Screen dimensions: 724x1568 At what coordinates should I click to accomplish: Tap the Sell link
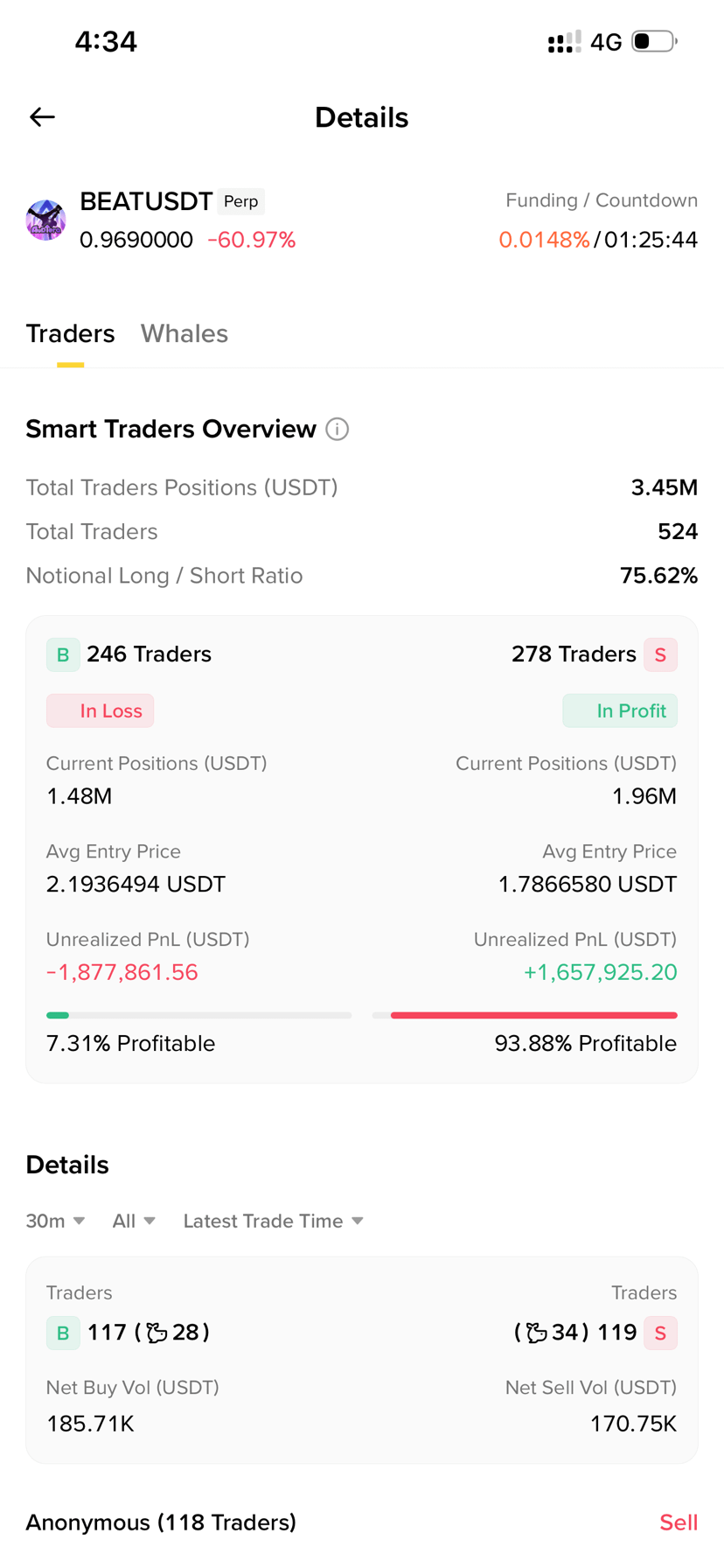679,1522
